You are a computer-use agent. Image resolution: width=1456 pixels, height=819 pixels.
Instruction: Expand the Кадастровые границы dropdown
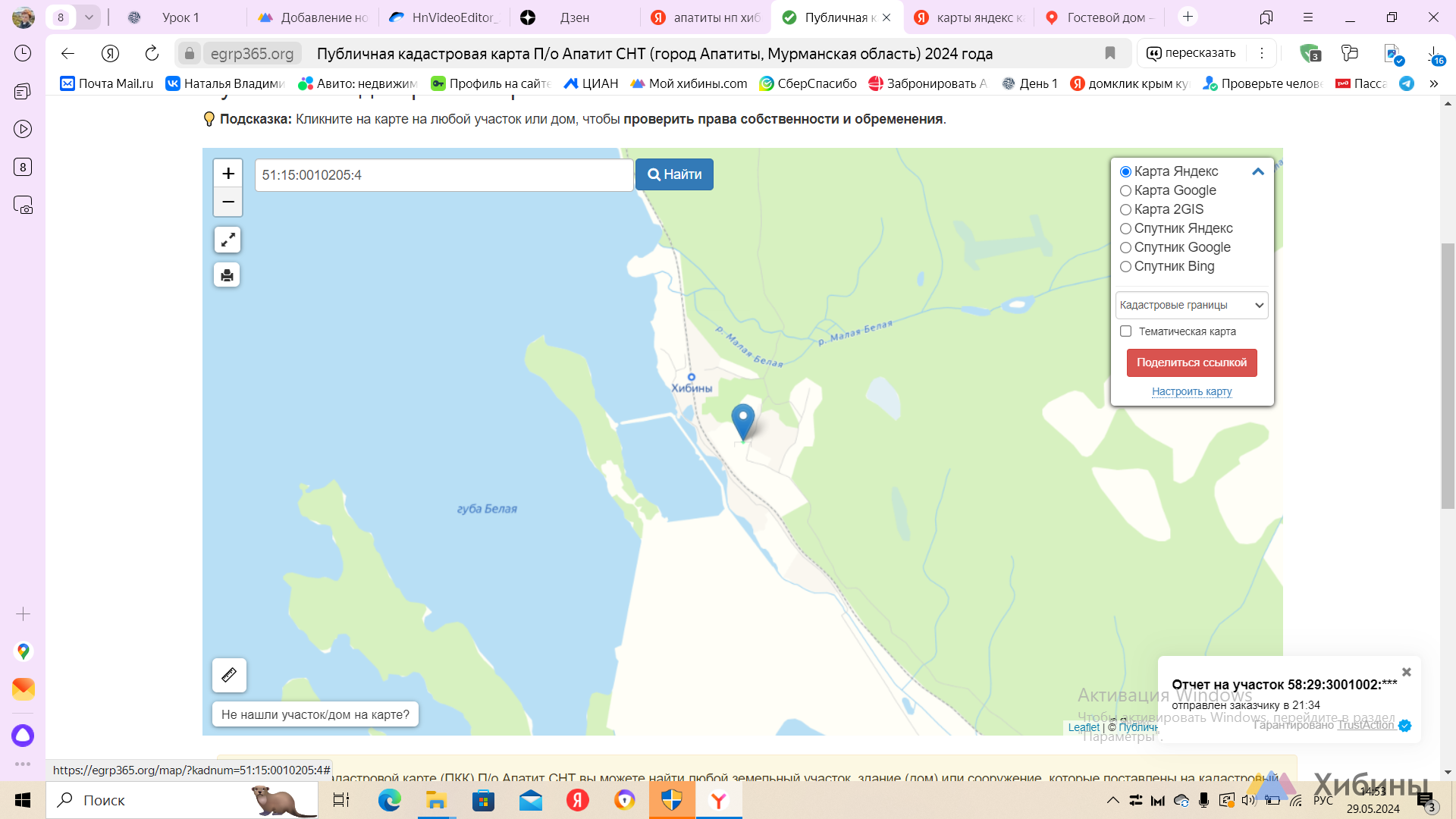click(x=1192, y=305)
